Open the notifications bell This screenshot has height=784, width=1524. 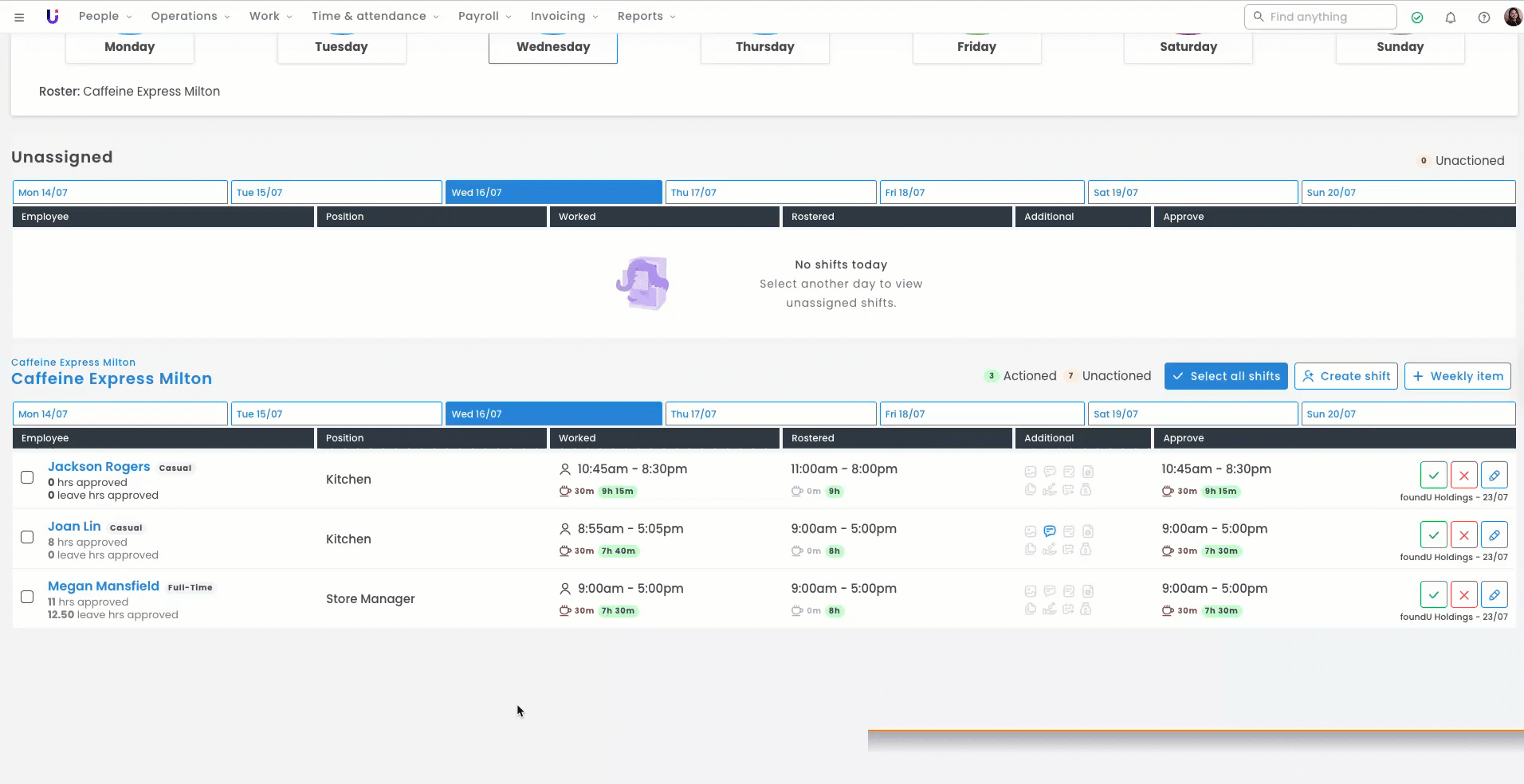(1451, 18)
